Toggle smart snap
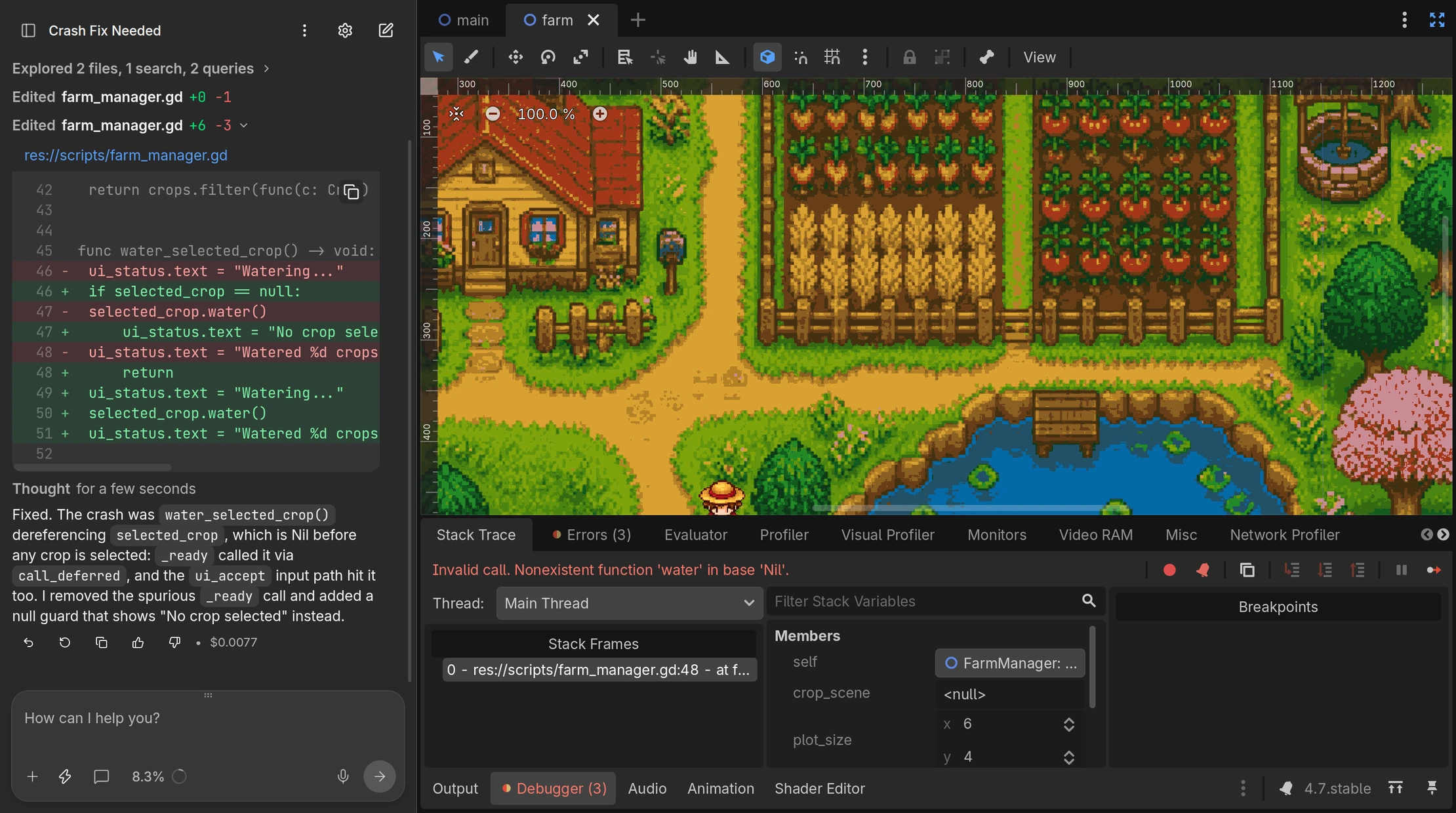 tap(800, 58)
